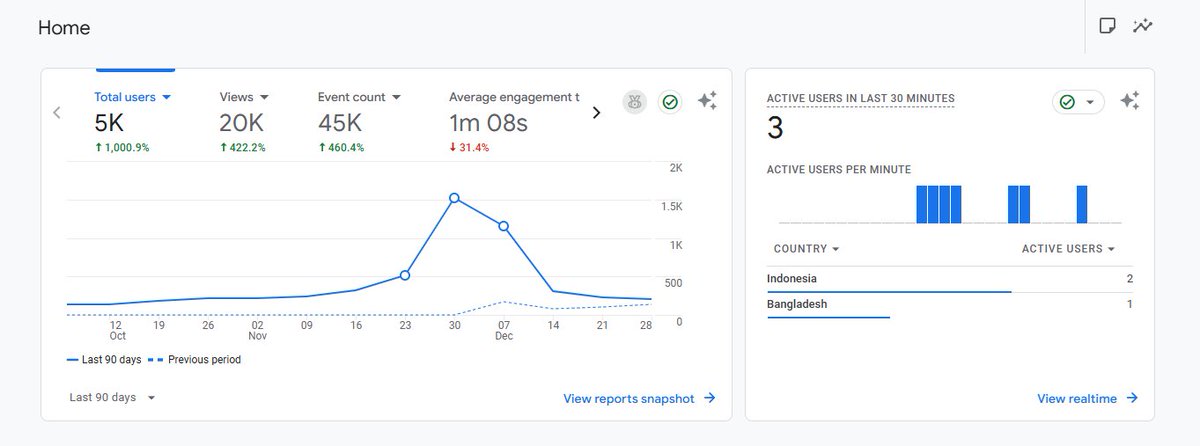Image resolution: width=1200 pixels, height=446 pixels.
Task: Open the Views metric dropdown
Action: pyautogui.click(x=244, y=97)
